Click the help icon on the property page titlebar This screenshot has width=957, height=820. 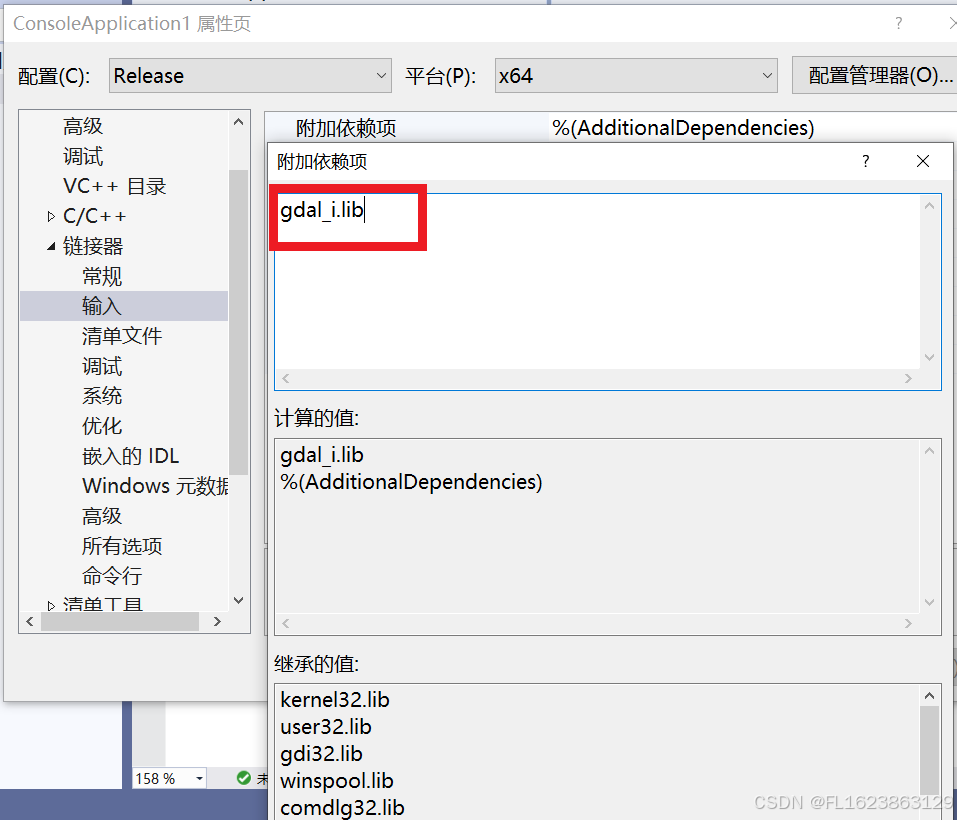point(898,23)
